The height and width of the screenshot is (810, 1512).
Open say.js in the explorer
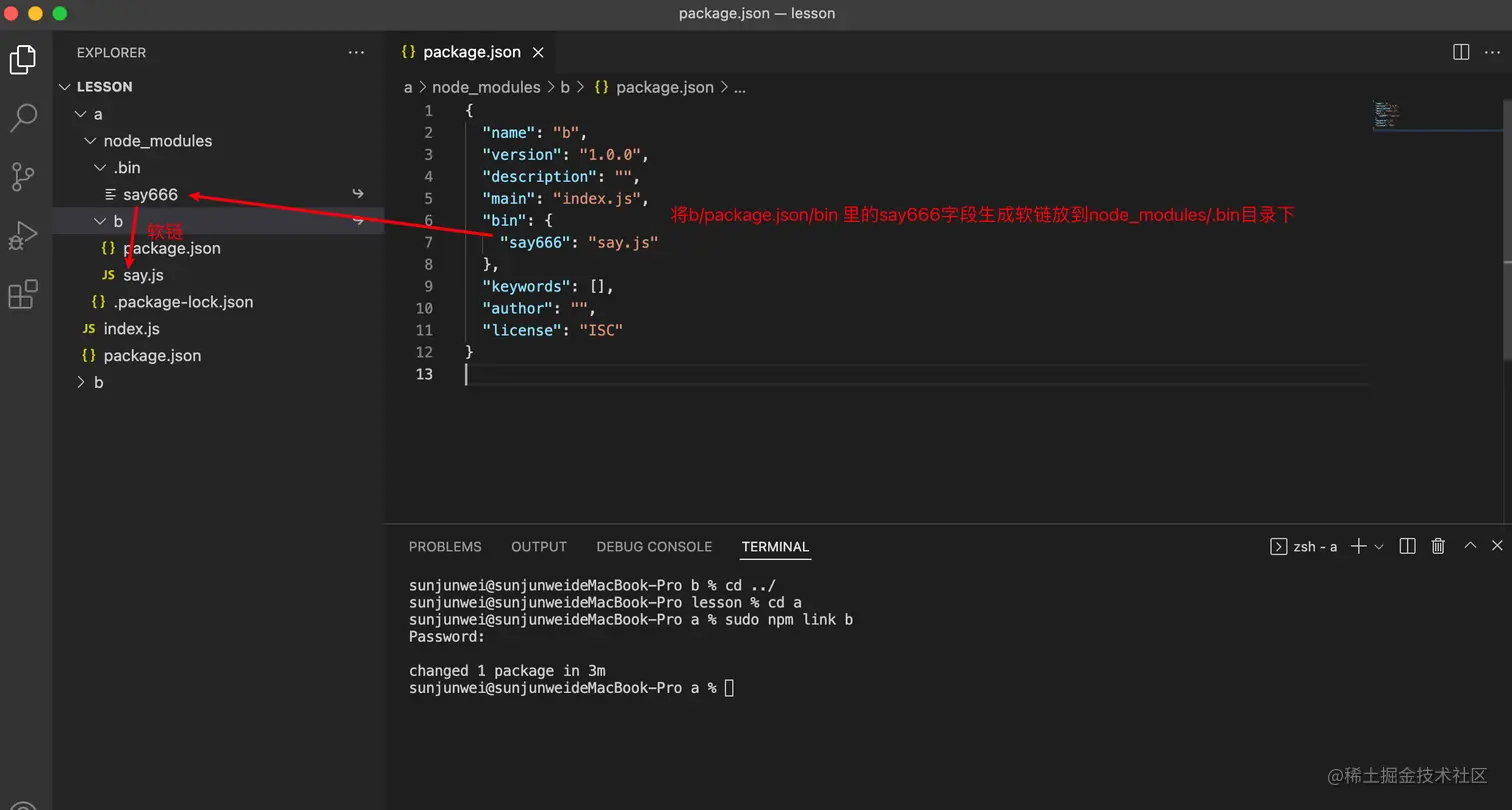[219, 275]
